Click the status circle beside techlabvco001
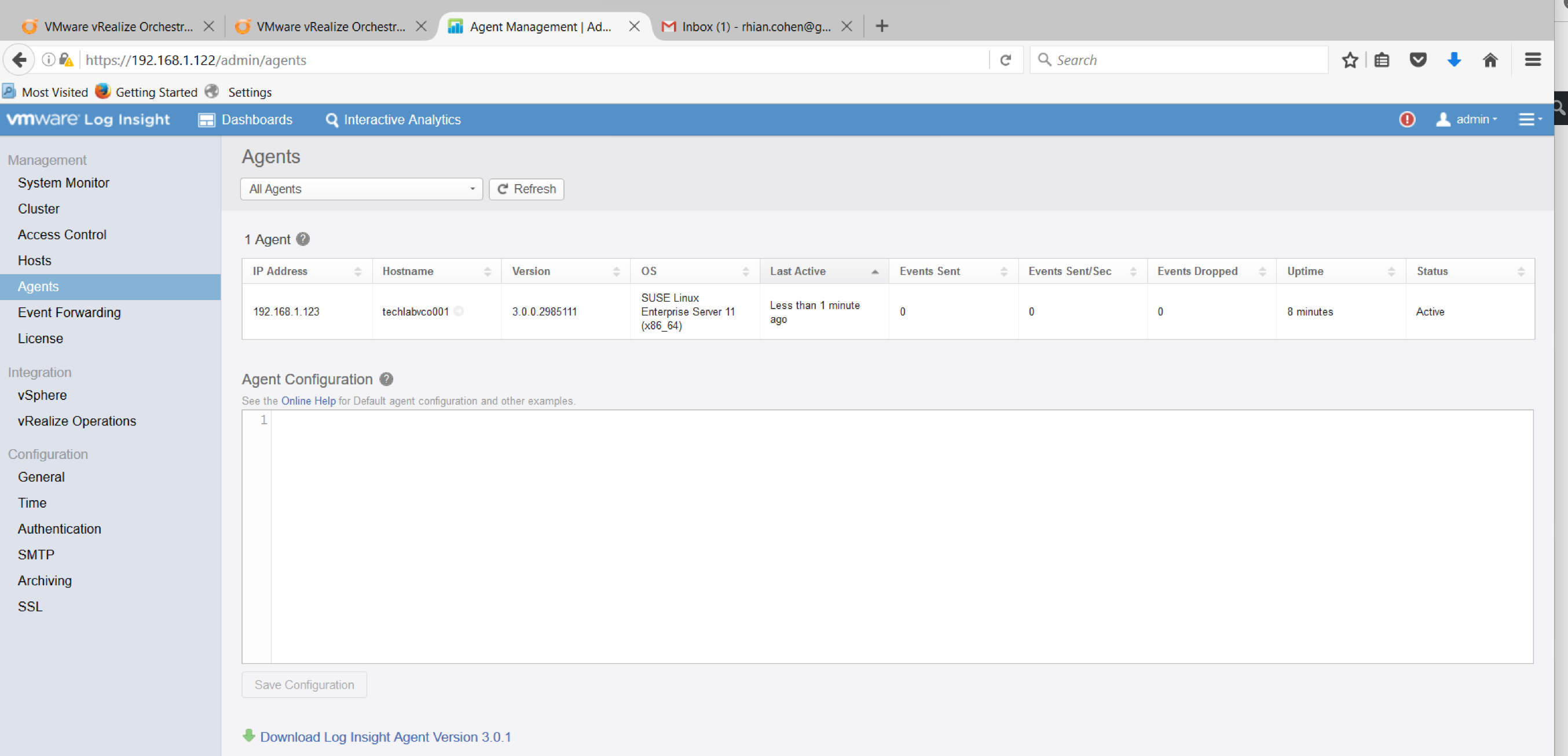This screenshot has width=1568, height=756. 459,311
